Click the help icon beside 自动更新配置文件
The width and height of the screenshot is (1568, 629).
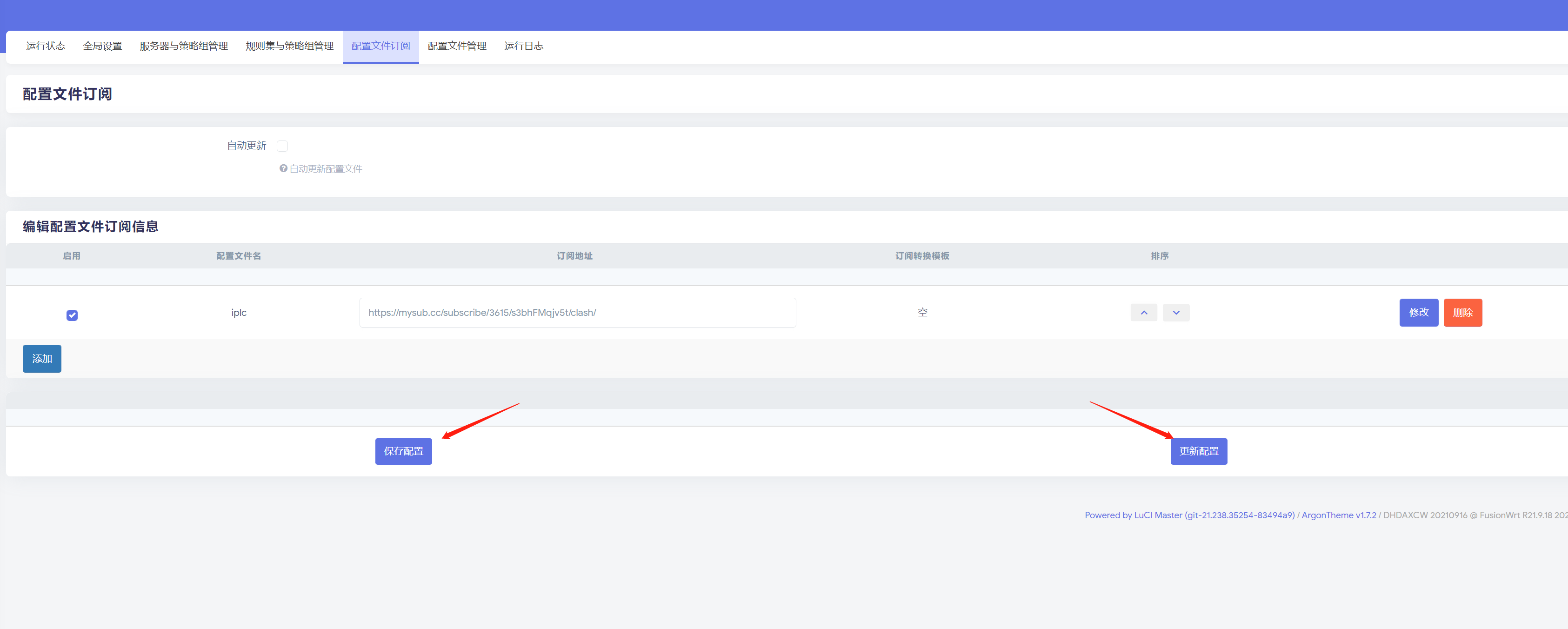coord(283,169)
